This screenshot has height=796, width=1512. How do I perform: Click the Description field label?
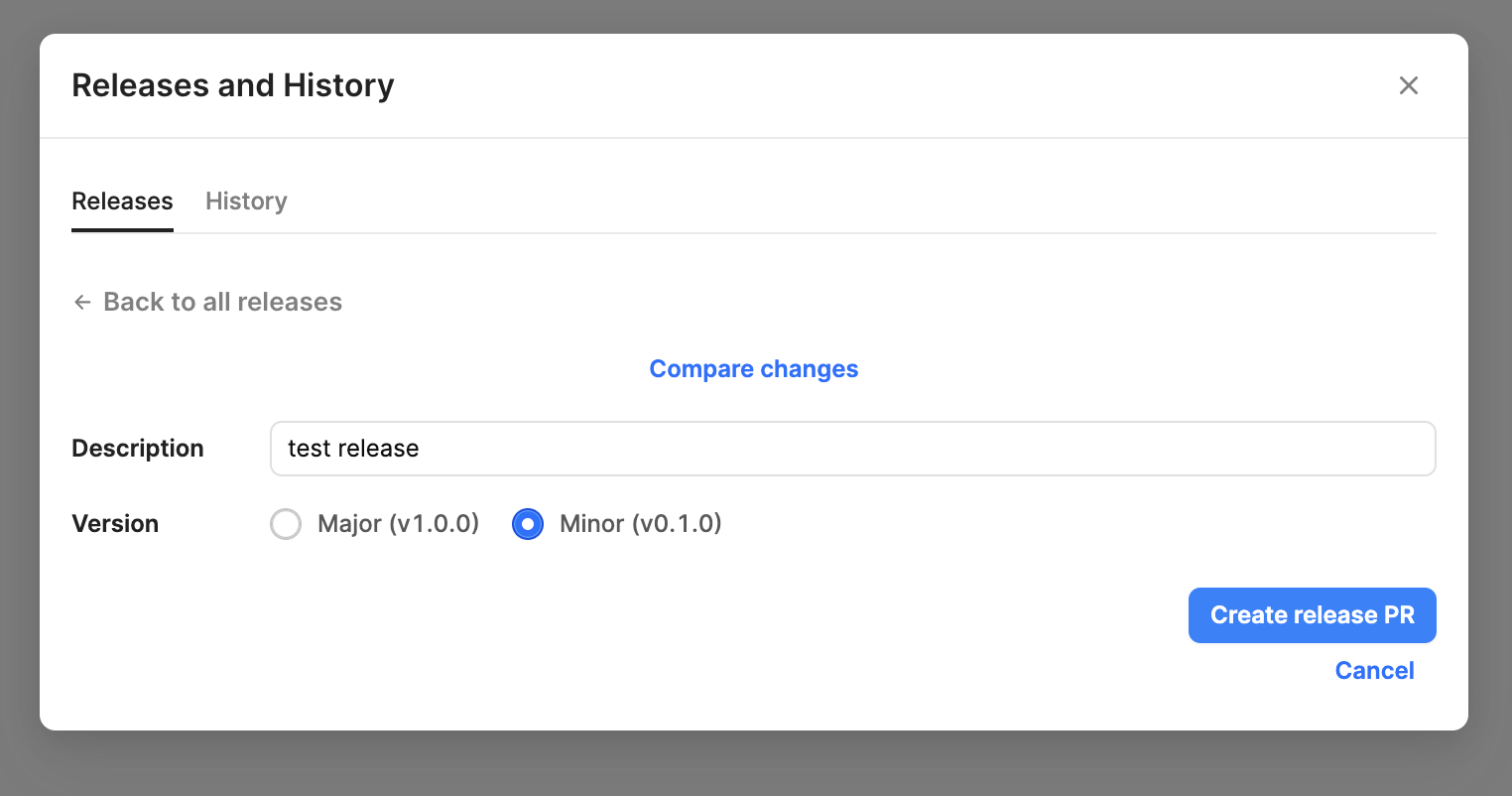point(138,449)
